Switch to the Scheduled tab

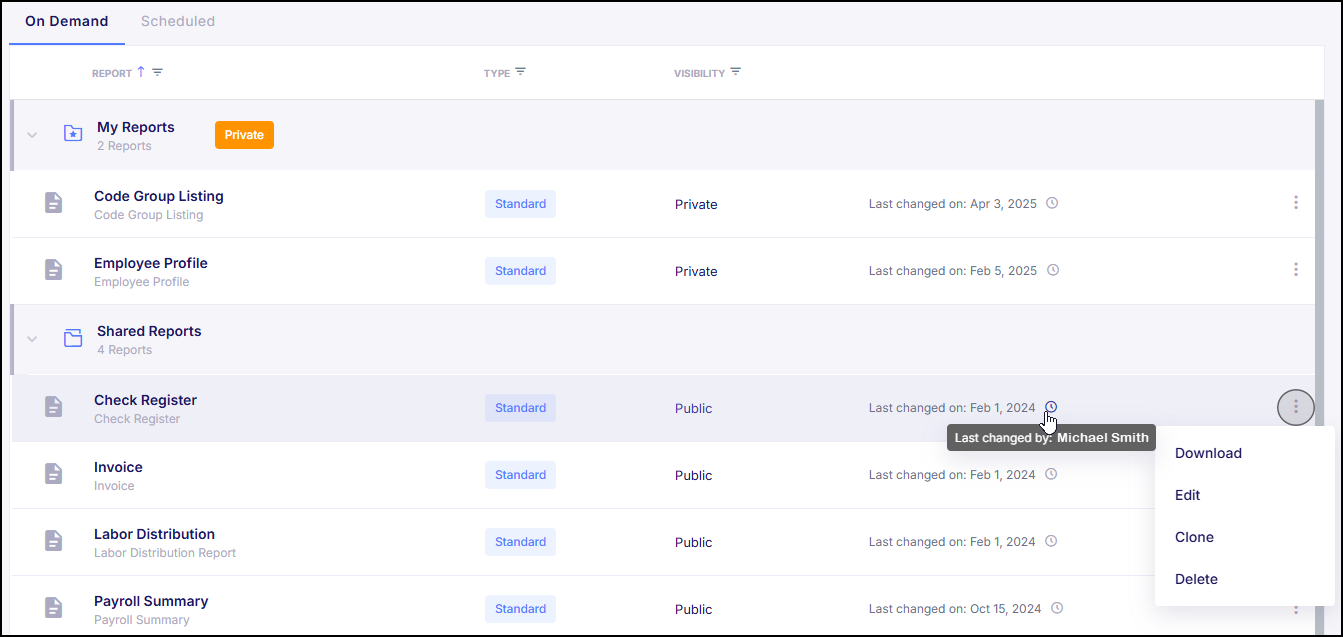tap(177, 21)
